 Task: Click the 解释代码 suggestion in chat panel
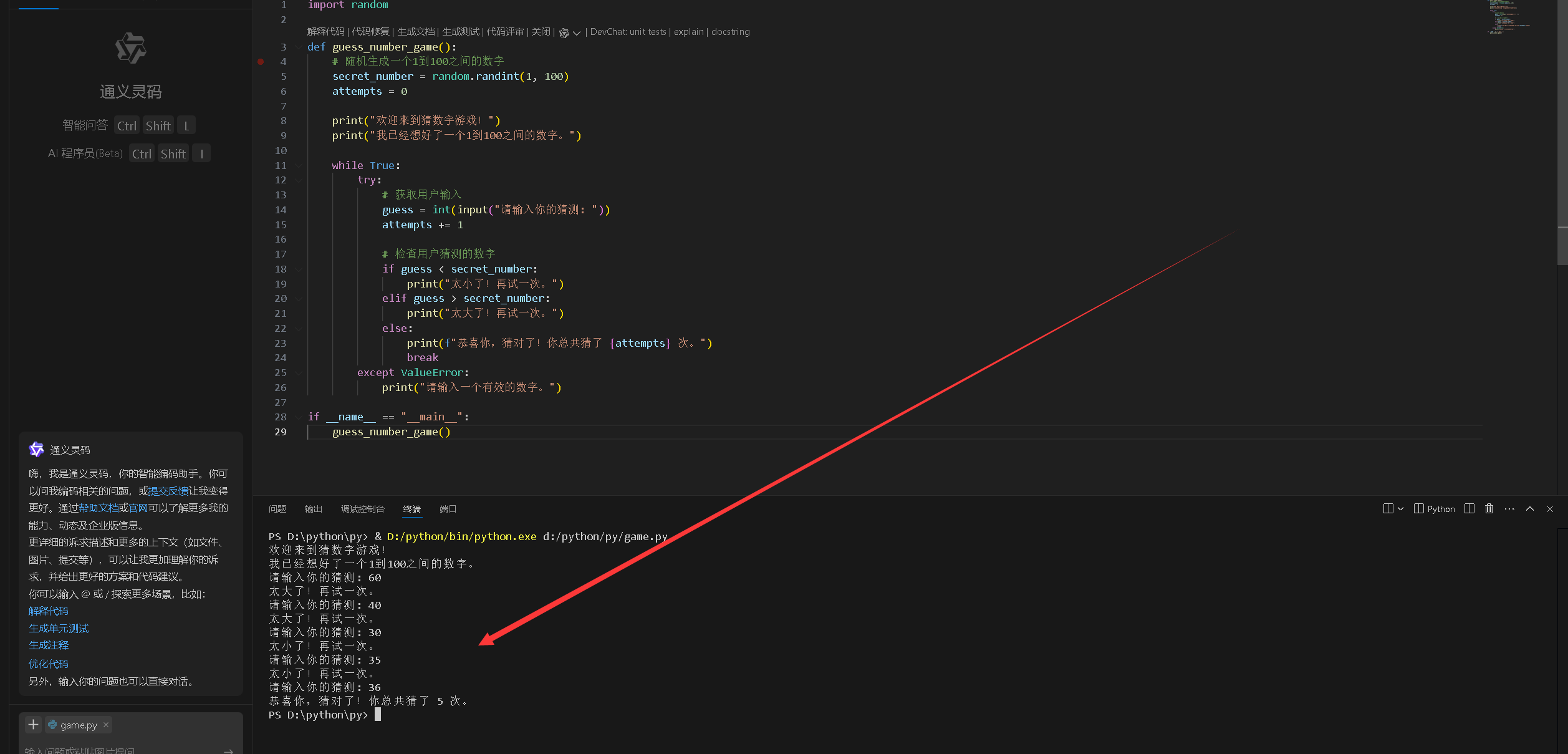(49, 611)
